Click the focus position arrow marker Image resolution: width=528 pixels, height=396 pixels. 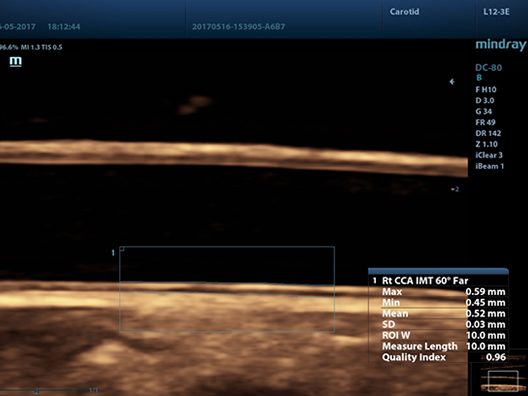pos(452,81)
